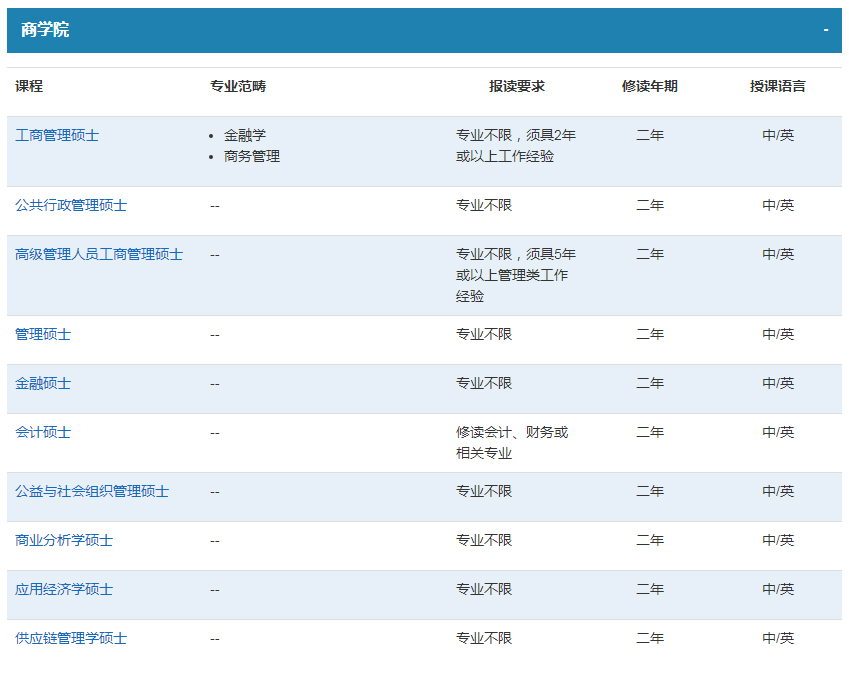Open the 高级管理人员工商管理硕士 link
Viewport: 849px width, 676px height.
[99, 254]
